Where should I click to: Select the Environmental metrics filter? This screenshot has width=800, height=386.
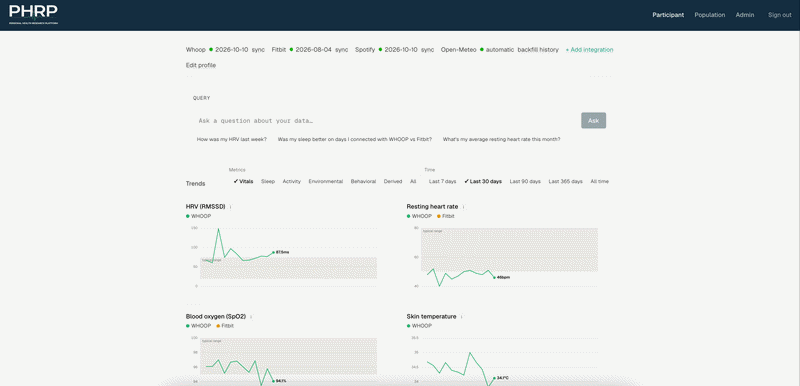(326, 182)
